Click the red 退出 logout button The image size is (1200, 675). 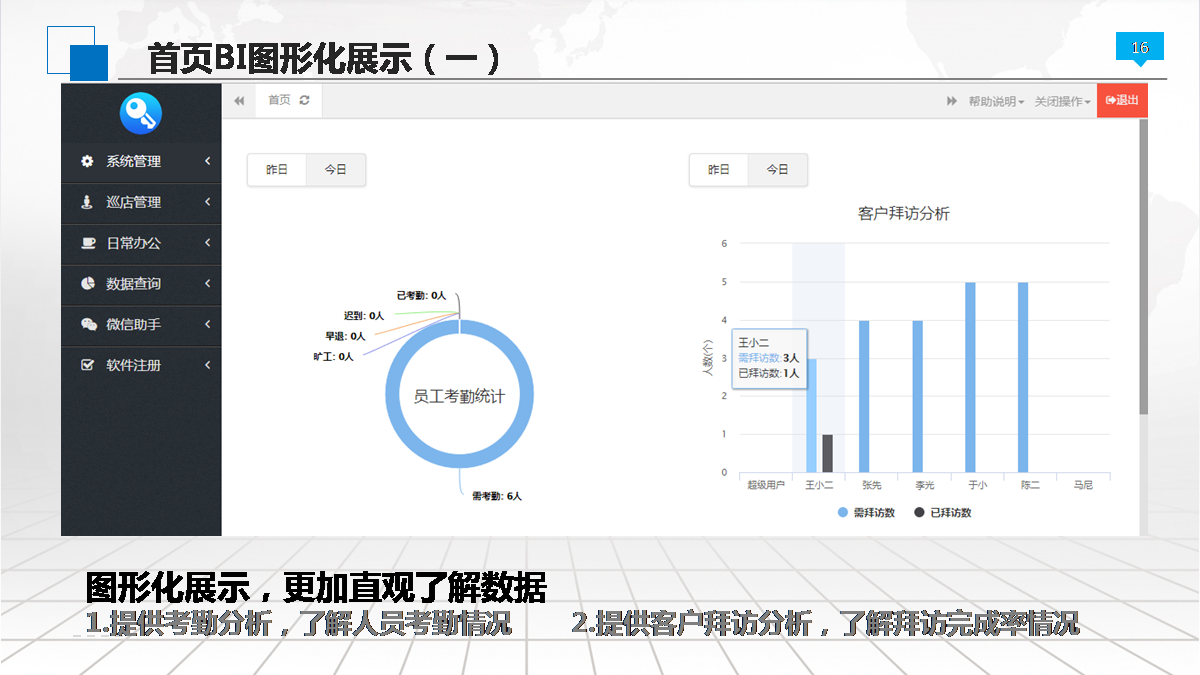coord(1122,100)
